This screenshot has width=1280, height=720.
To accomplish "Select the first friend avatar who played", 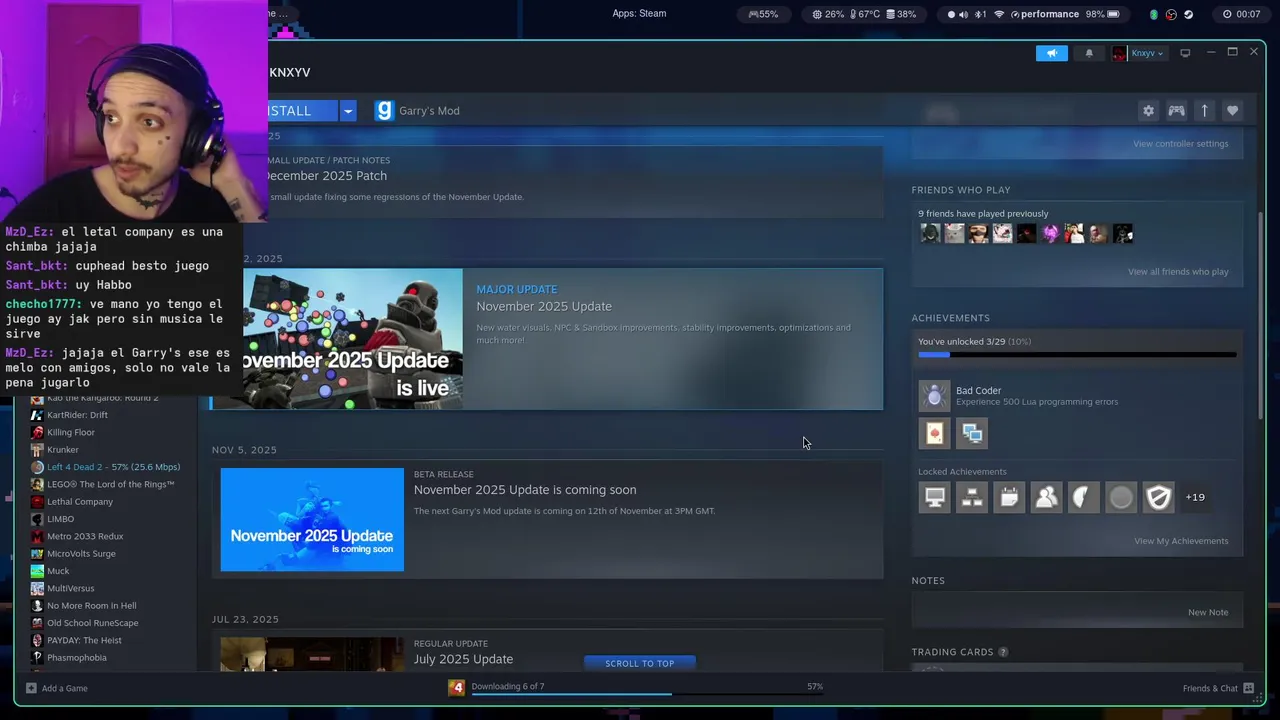I will coord(930,234).
